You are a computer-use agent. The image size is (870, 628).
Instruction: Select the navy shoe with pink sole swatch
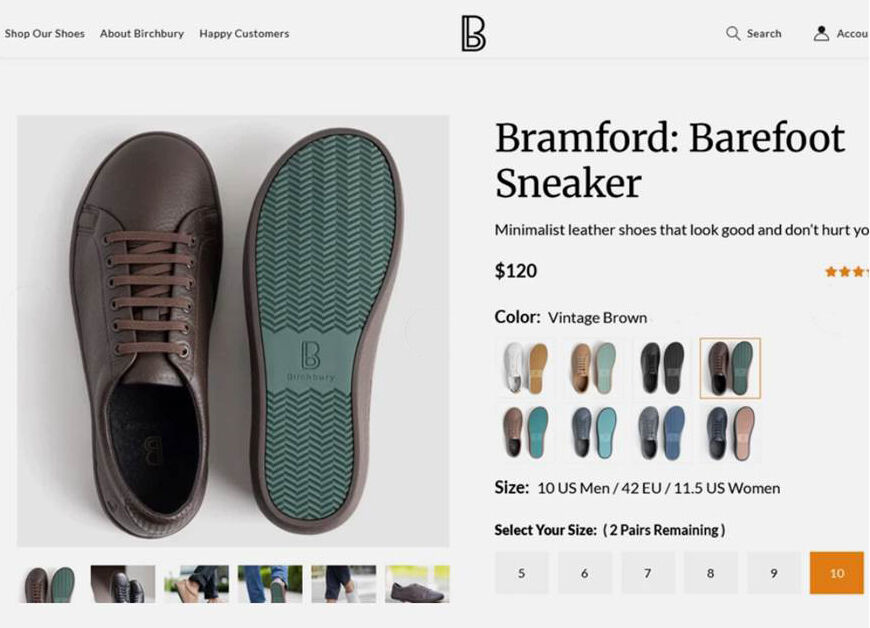(x=730, y=433)
